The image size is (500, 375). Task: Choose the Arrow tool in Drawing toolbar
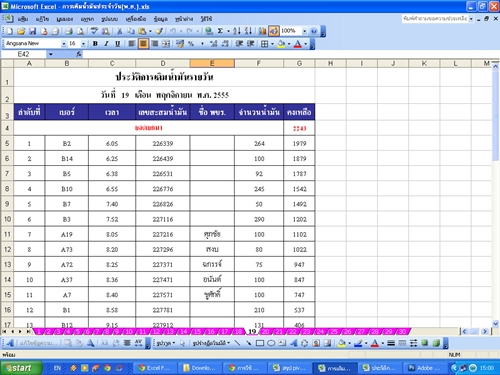[248, 343]
